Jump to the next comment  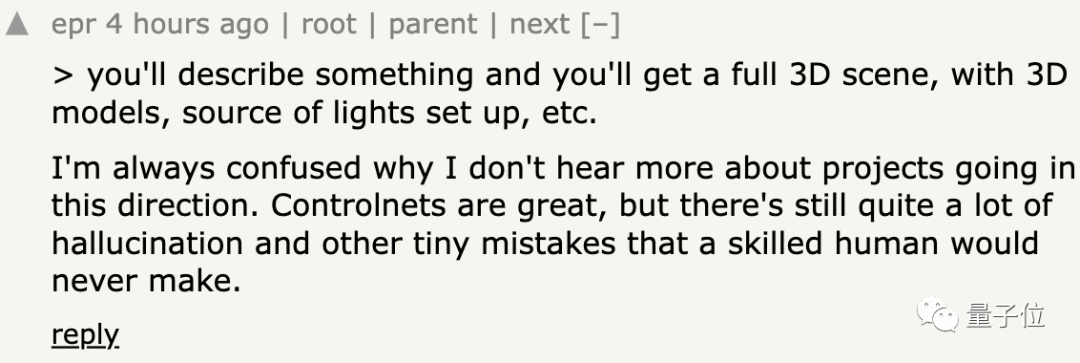coord(539,25)
